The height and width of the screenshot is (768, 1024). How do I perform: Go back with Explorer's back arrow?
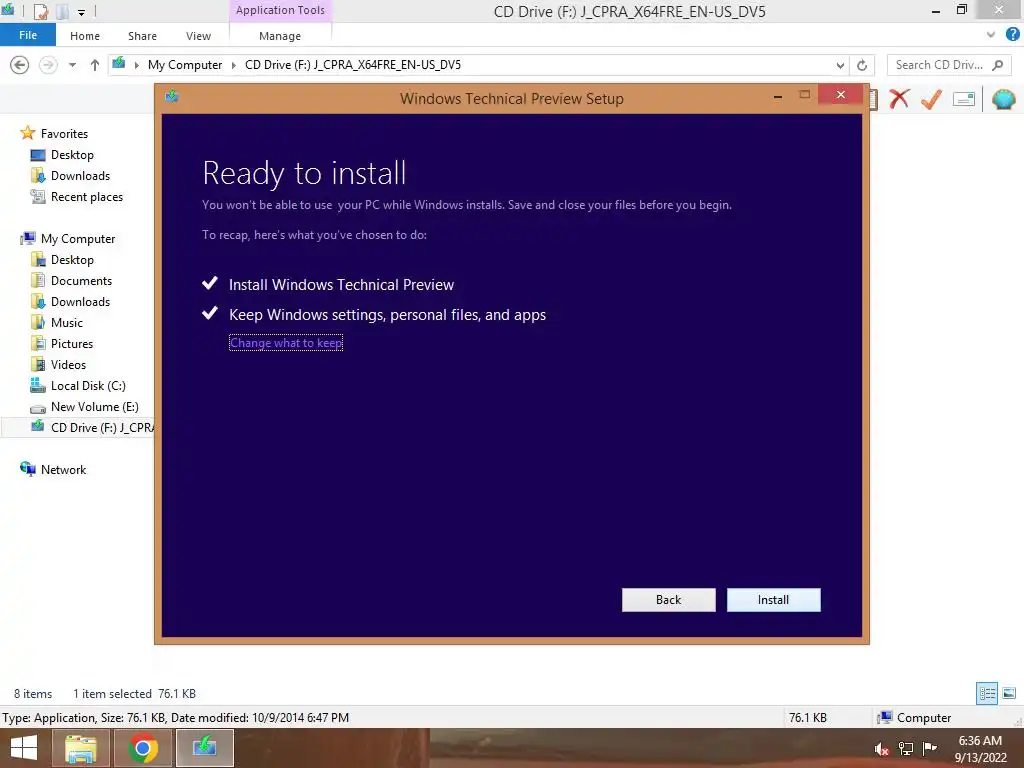(x=20, y=65)
